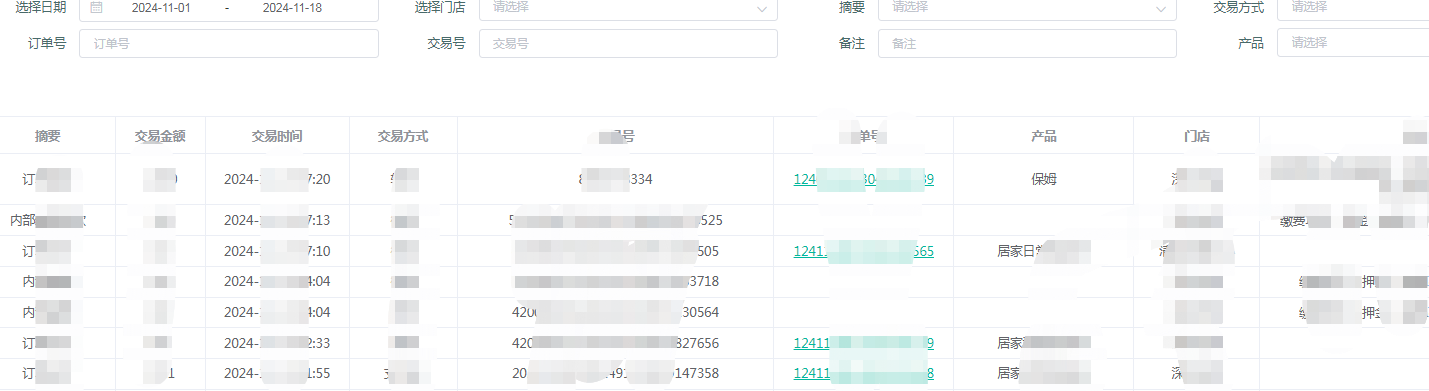Click the 交易方式 column header
This screenshot has width=1429, height=391.
[x=403, y=136]
